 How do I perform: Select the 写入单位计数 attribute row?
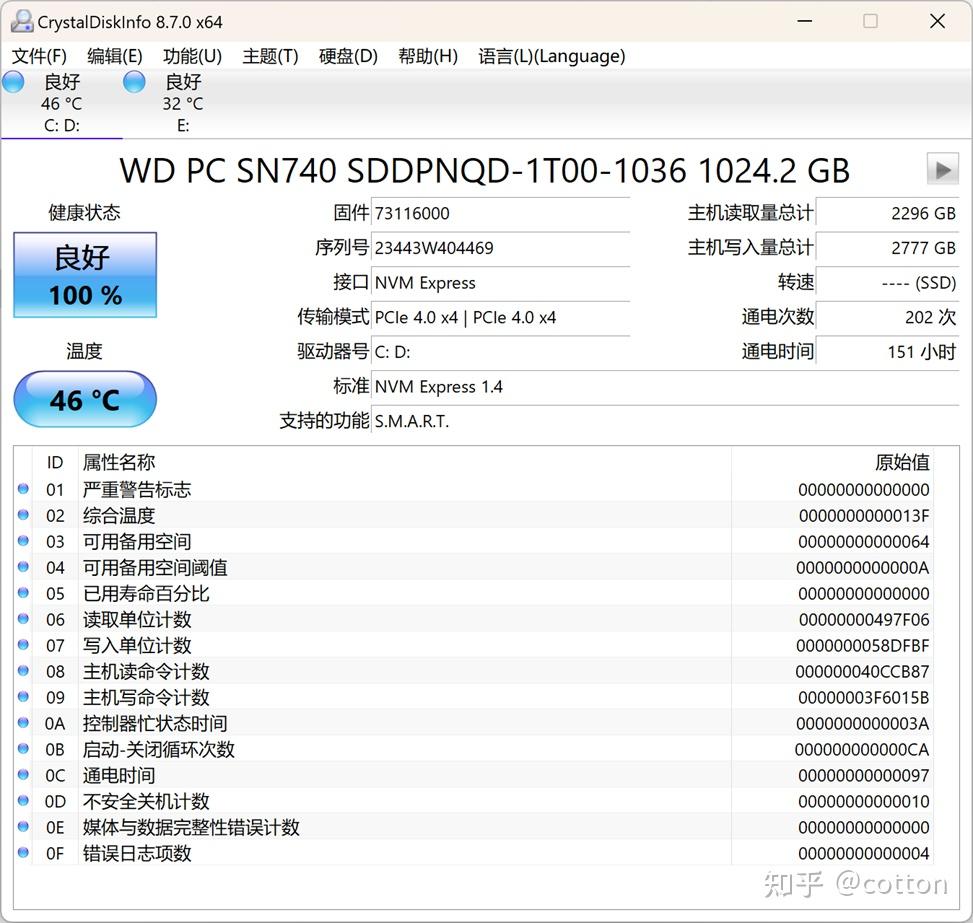pyautogui.click(x=473, y=646)
